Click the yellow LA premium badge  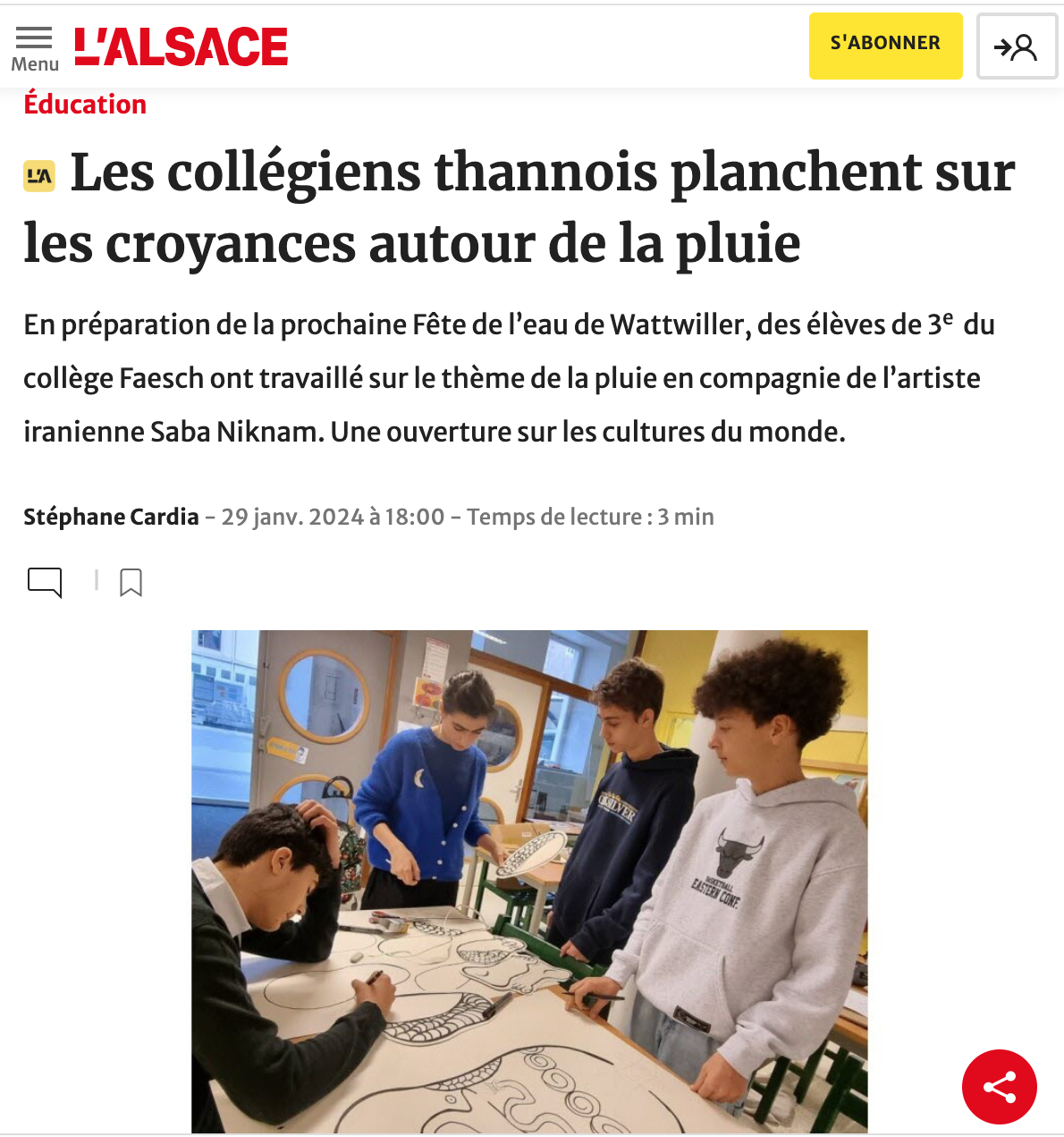tap(39, 176)
